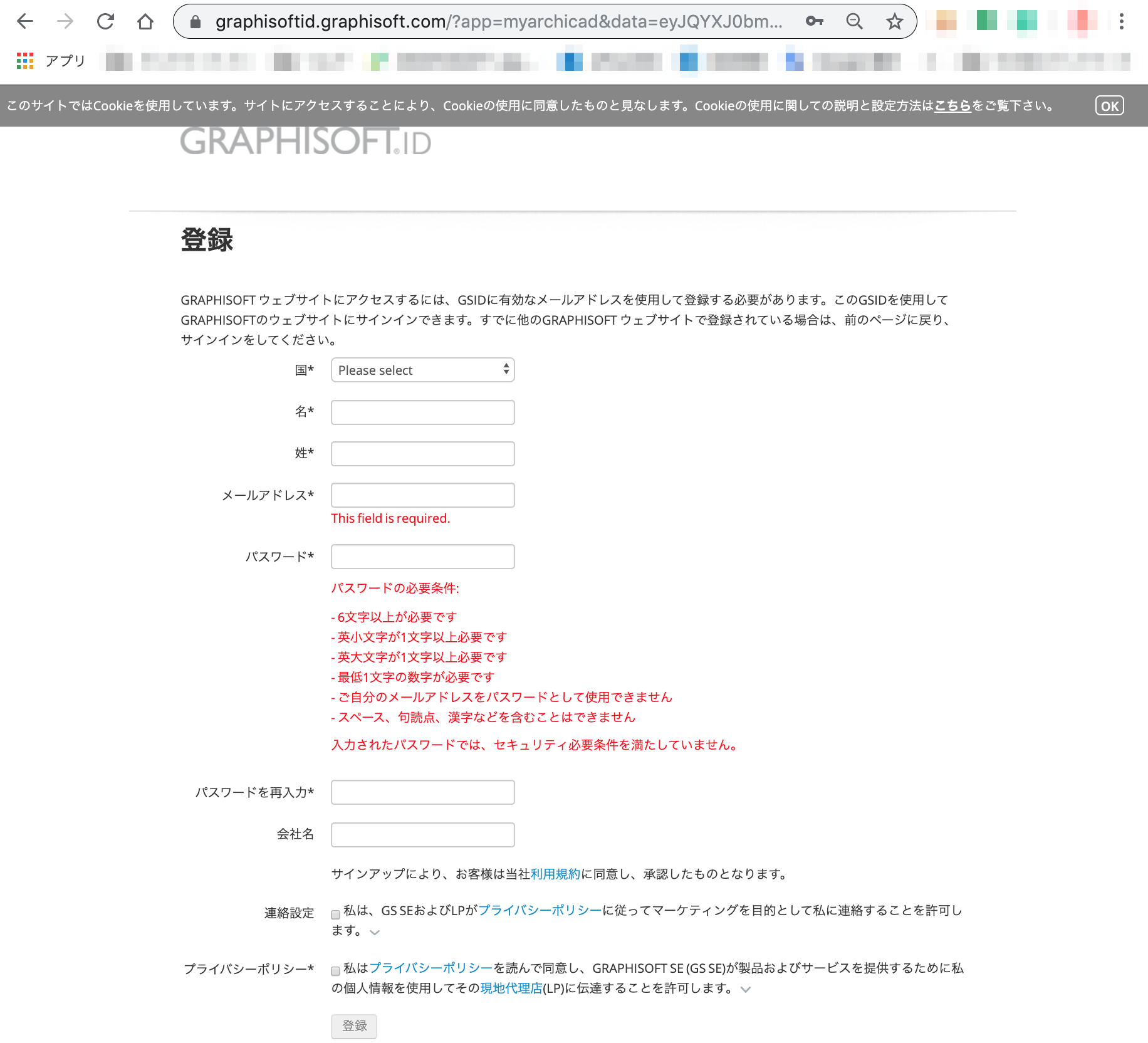
Task: Click the green extension icon in toolbar
Action: click(x=986, y=21)
